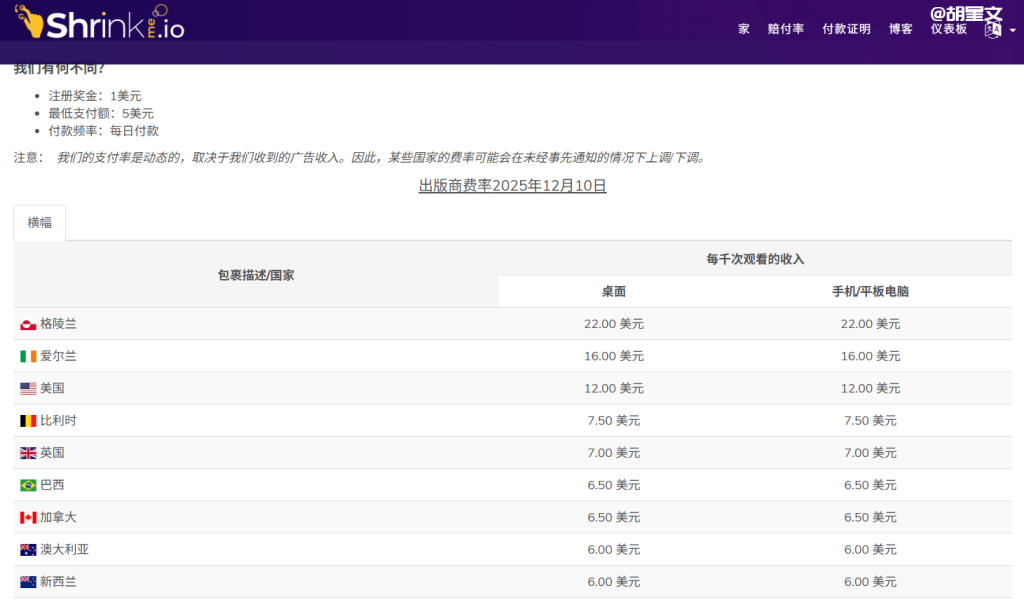This screenshot has height=600, width=1024.
Task: Go to the 博客 section
Action: pyautogui.click(x=902, y=29)
